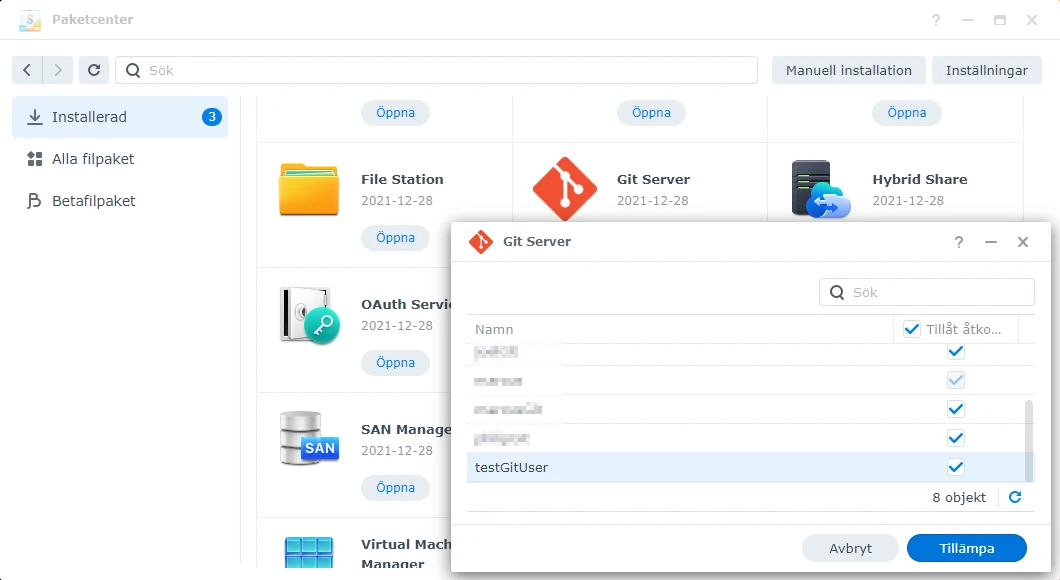Uncheck the first user's access checkbox
The image size is (1060, 580).
pyautogui.click(x=955, y=351)
